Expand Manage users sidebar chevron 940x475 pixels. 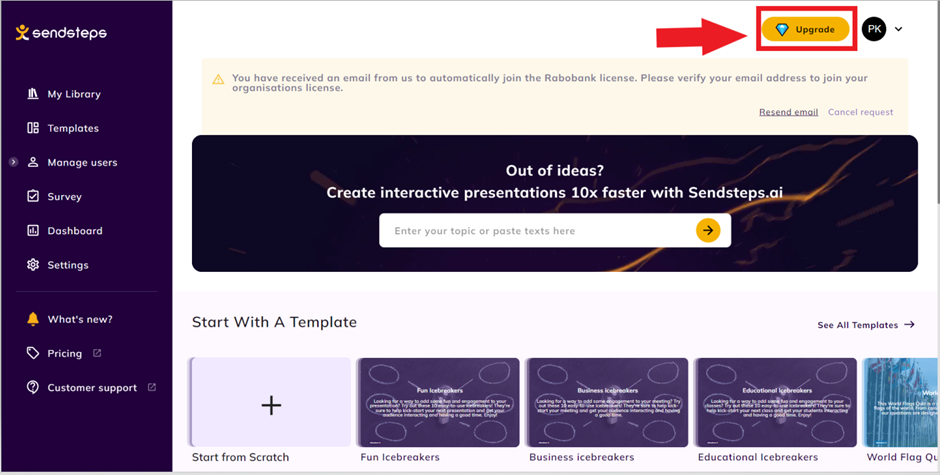coord(13,162)
